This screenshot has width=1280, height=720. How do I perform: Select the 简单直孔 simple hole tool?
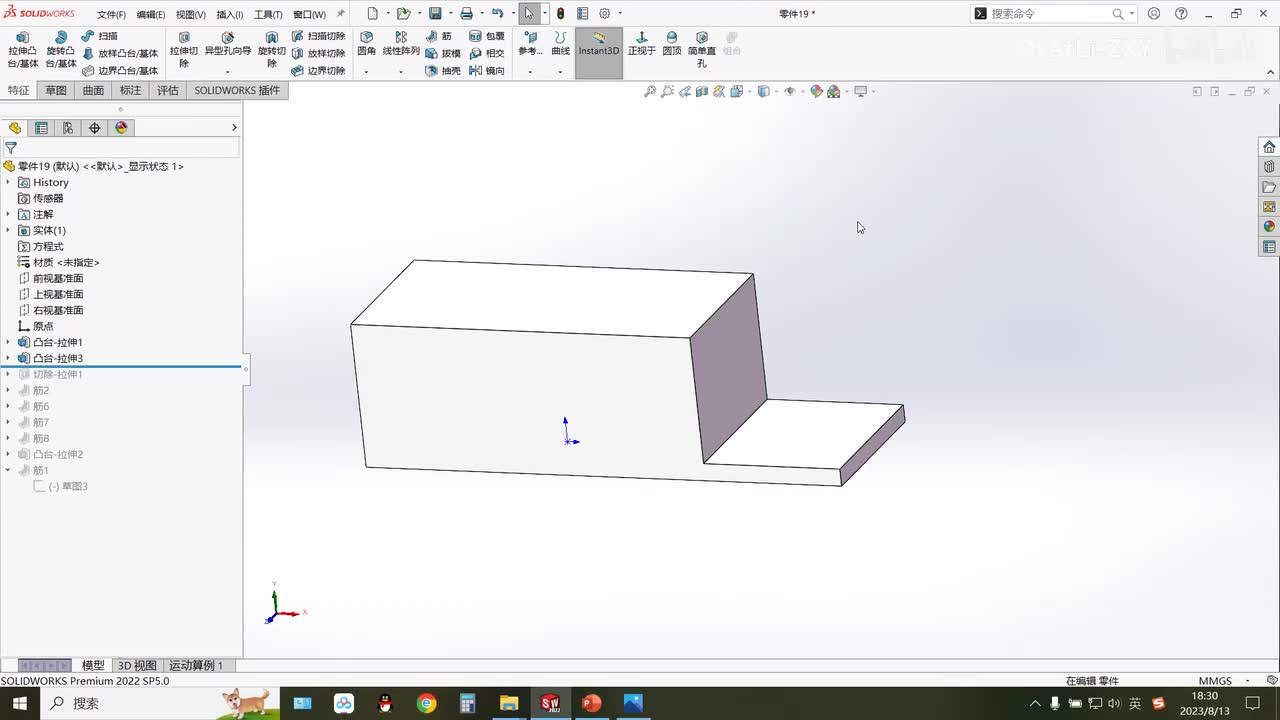702,50
